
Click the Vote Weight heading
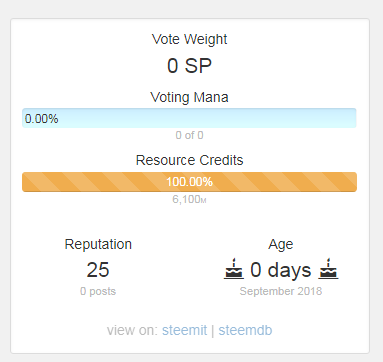pyautogui.click(x=189, y=39)
